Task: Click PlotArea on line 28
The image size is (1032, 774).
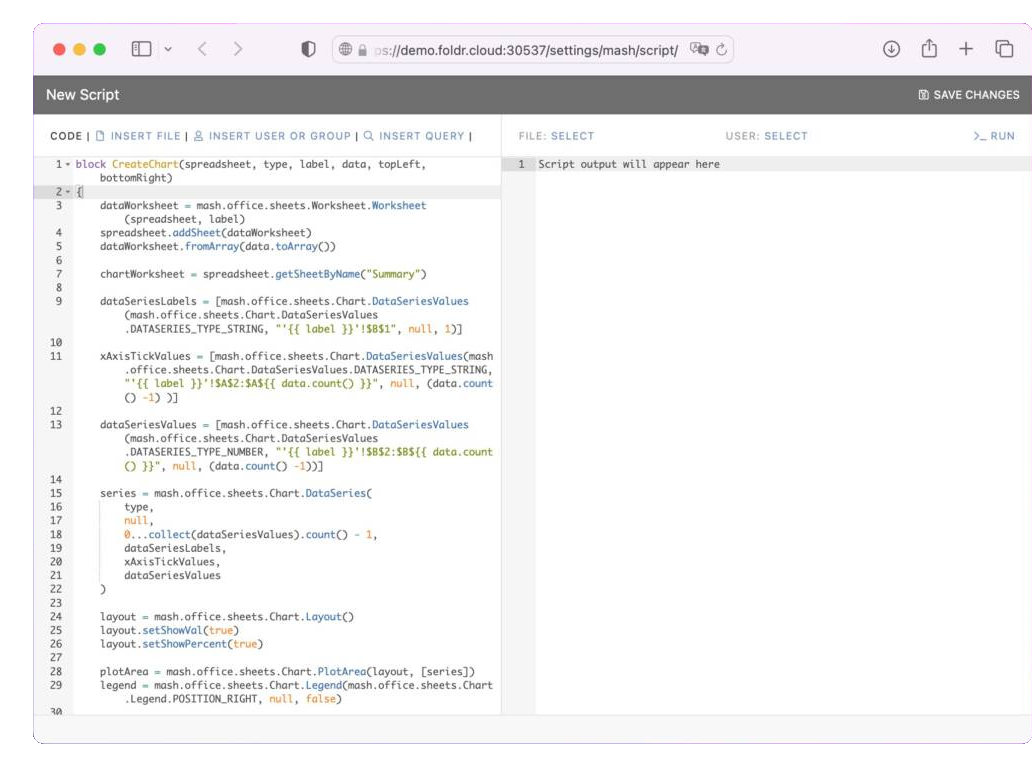Action: [342, 671]
